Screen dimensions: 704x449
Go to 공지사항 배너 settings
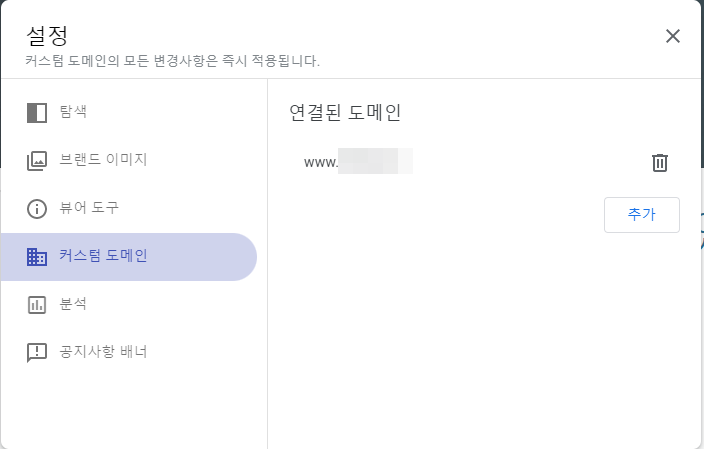click(129, 353)
